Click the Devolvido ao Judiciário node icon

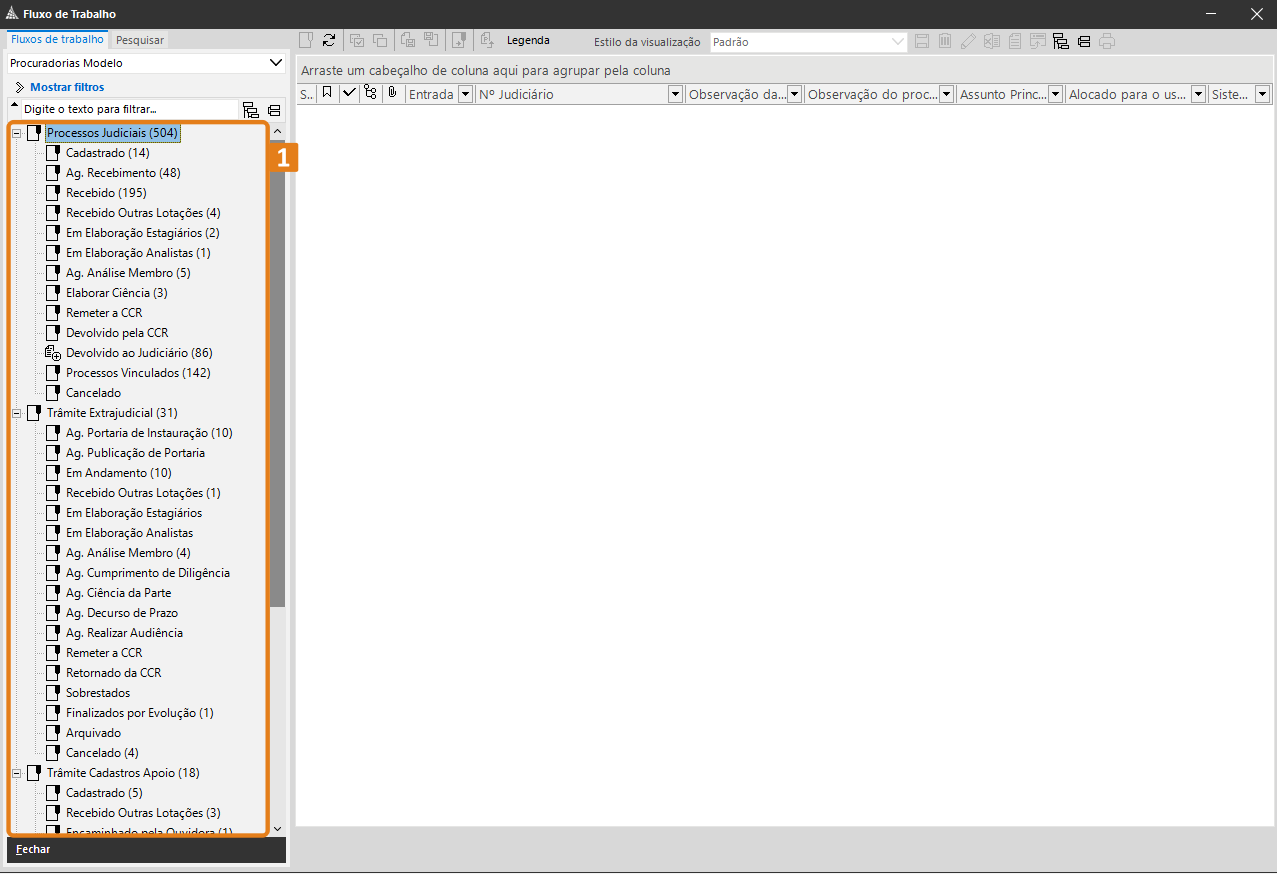click(x=53, y=353)
